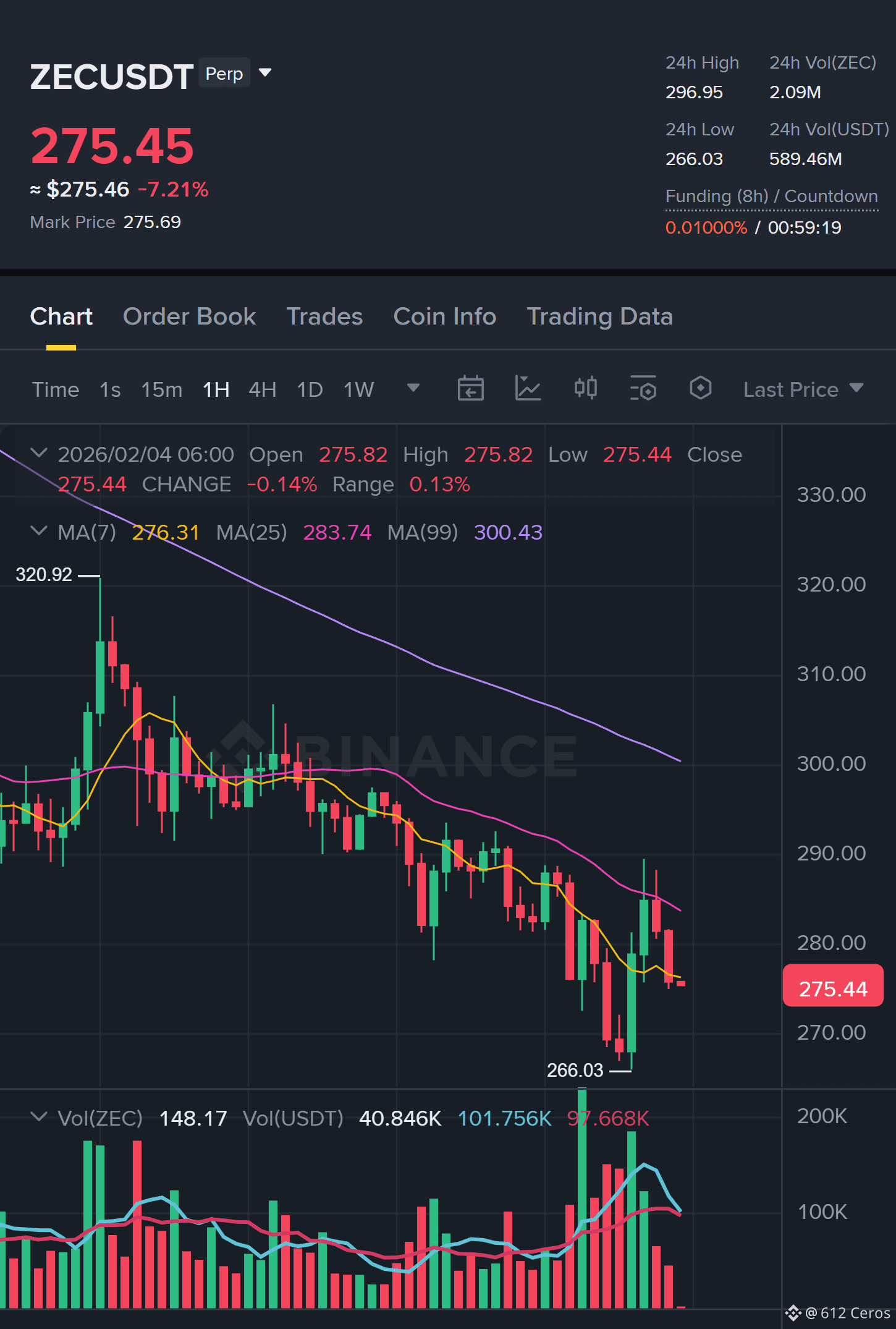The image size is (896, 1329).
Task: Open the Last Price dropdown
Action: point(803,389)
